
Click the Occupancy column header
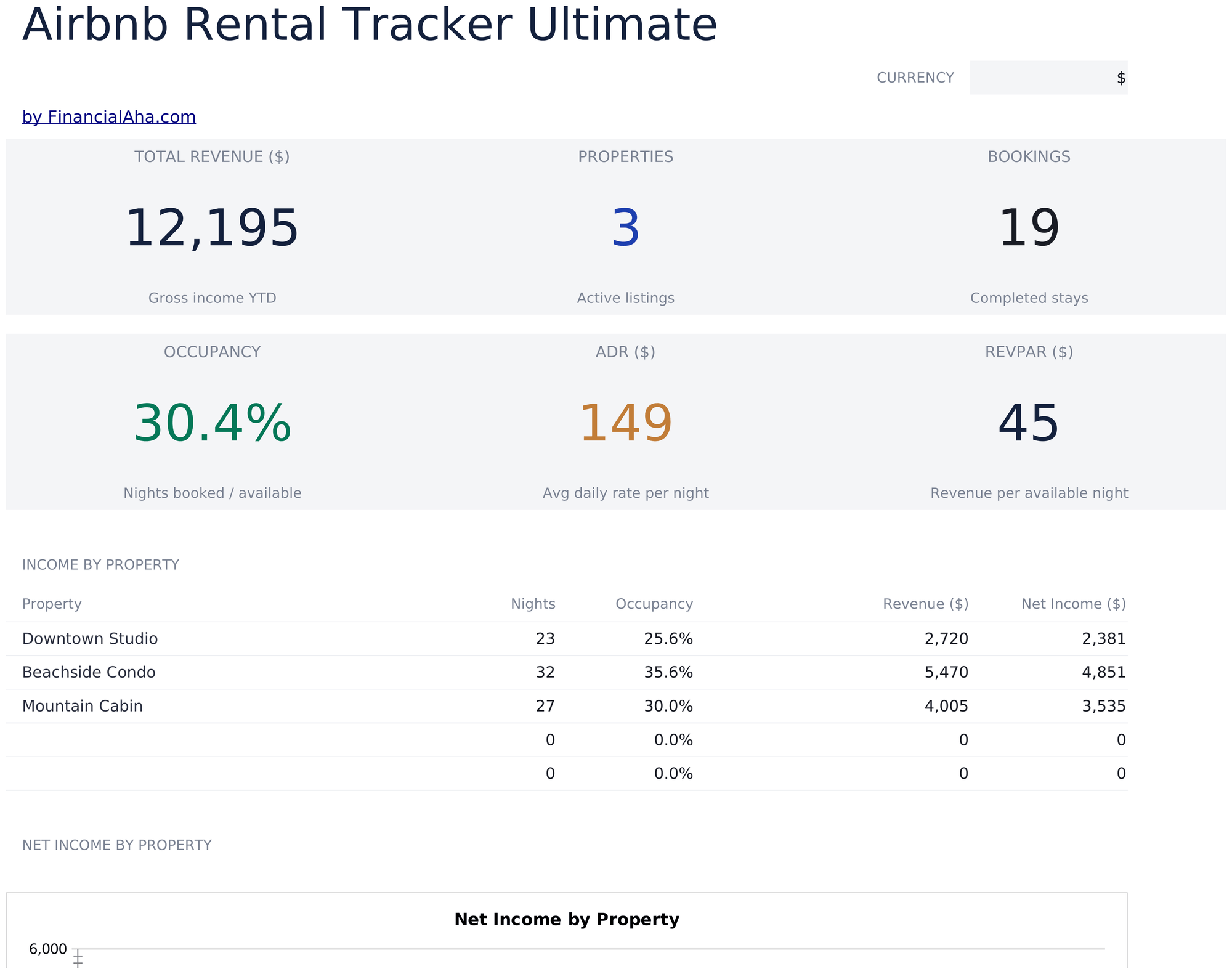(x=654, y=604)
